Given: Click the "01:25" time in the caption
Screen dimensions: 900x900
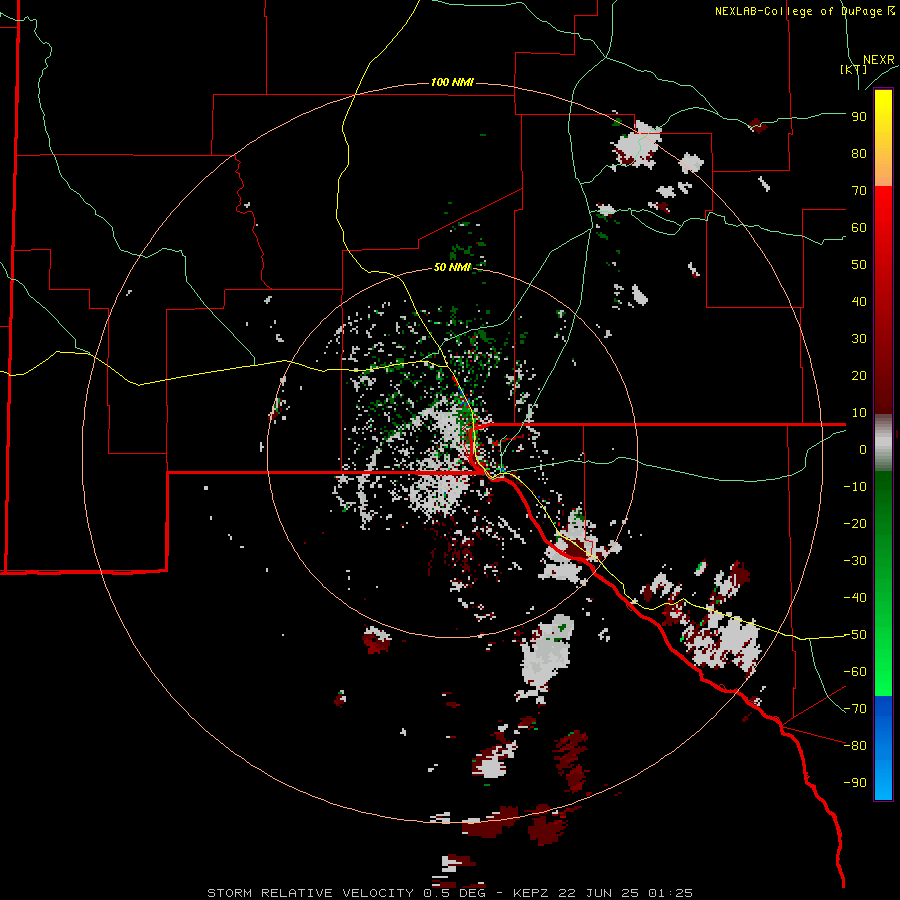Looking at the screenshot, I should click(x=670, y=893).
